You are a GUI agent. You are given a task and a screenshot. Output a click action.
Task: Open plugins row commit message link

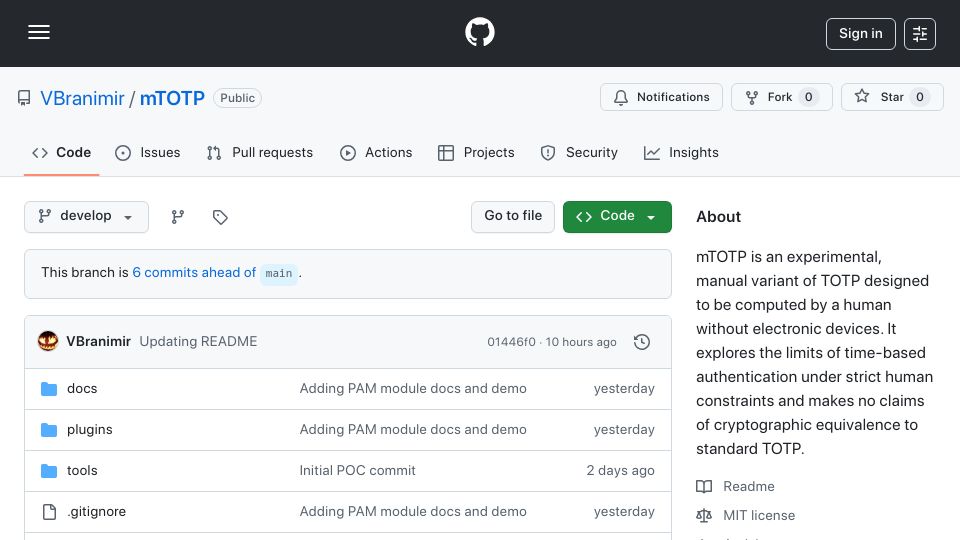[x=413, y=430]
